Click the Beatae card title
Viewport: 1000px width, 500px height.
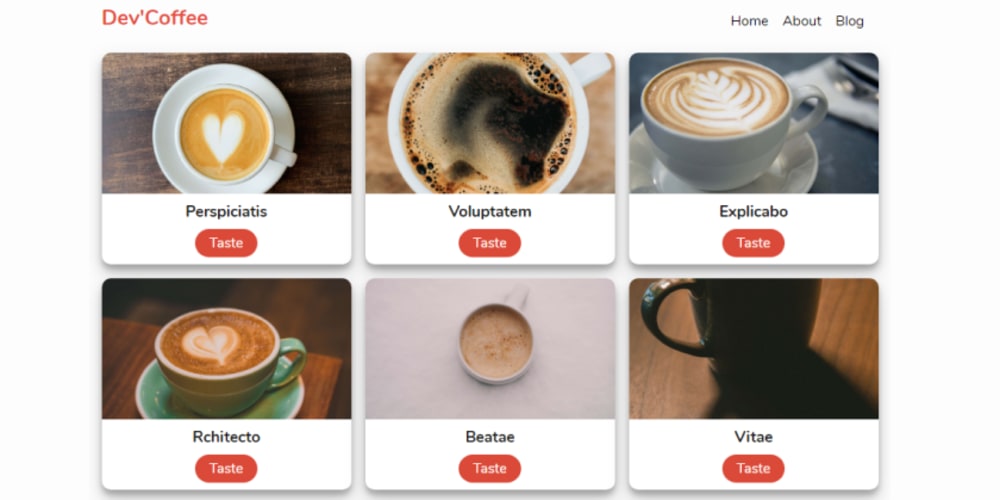point(490,437)
